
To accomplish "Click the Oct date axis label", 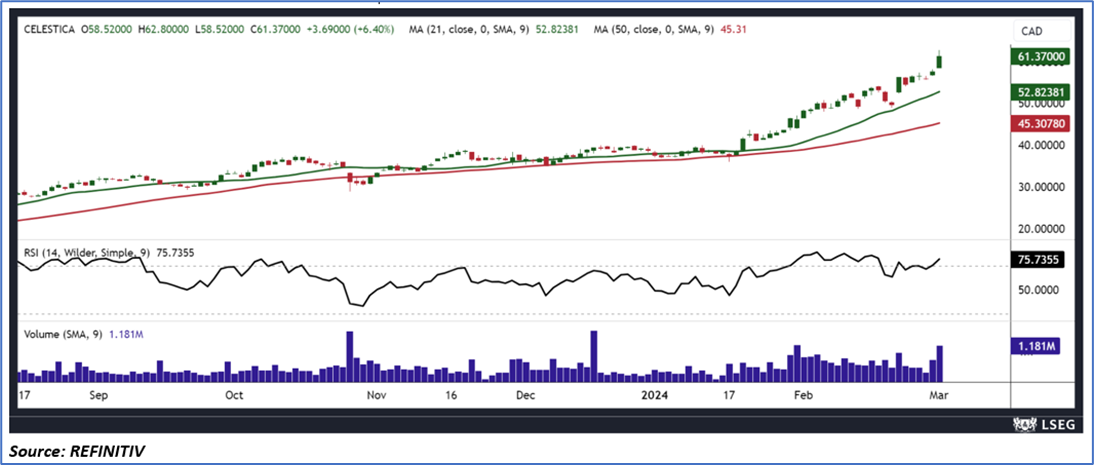I will coord(234,396).
